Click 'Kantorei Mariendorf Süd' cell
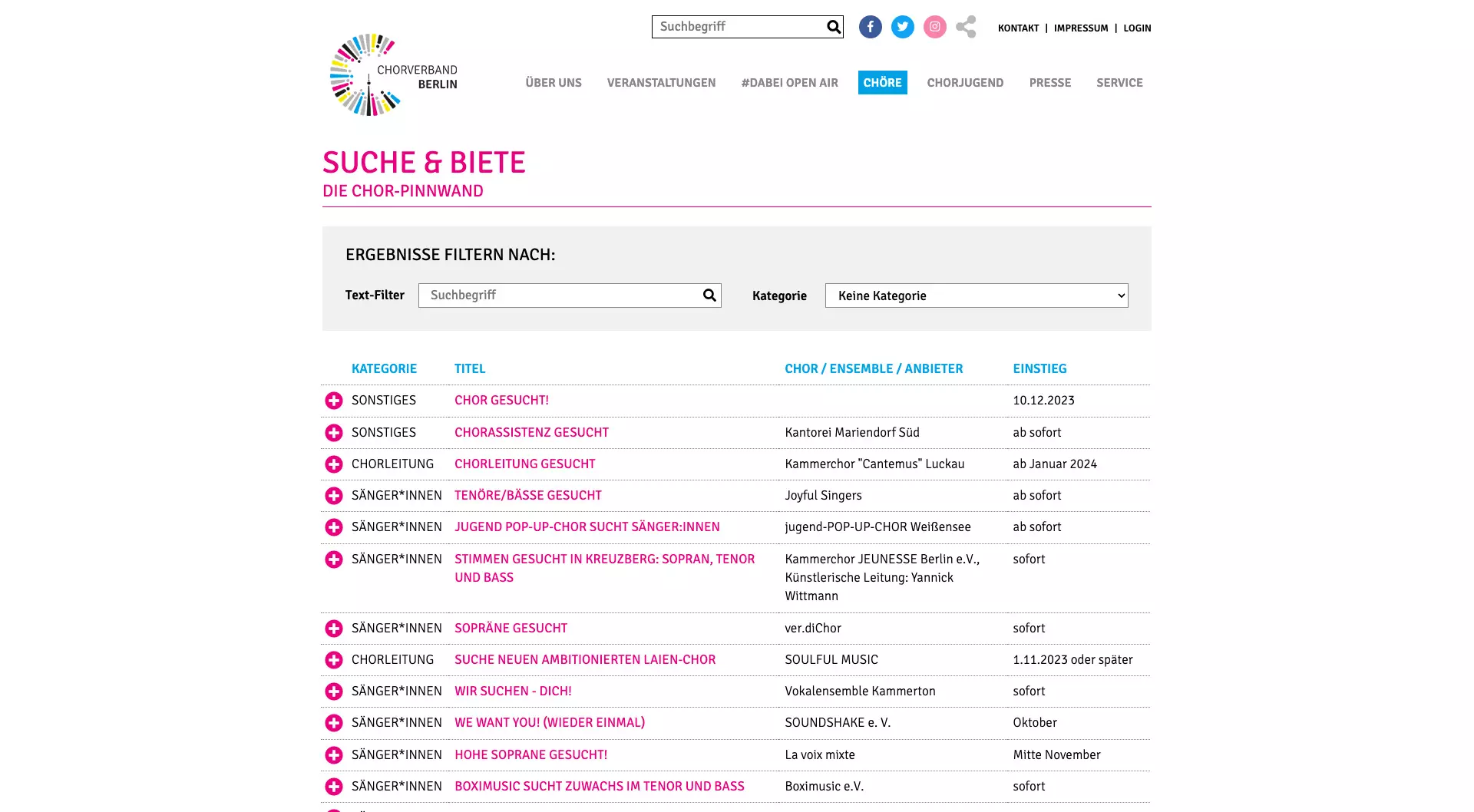Image resolution: width=1474 pixels, height=812 pixels. click(x=851, y=433)
